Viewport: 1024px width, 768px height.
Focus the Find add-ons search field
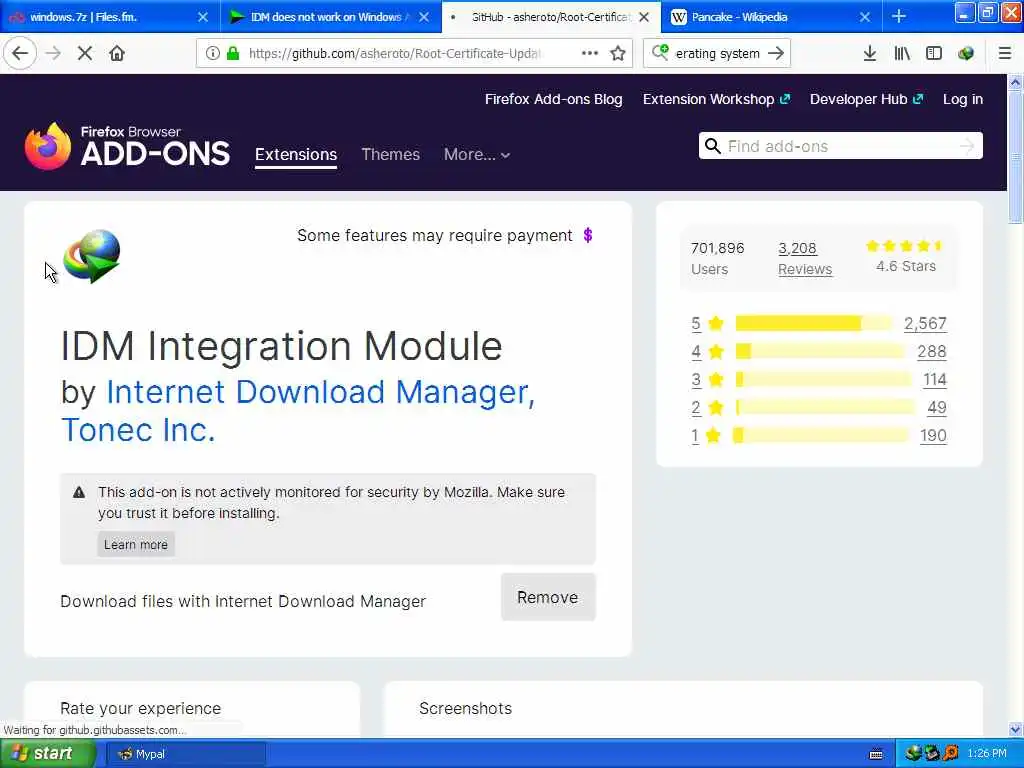coord(840,146)
